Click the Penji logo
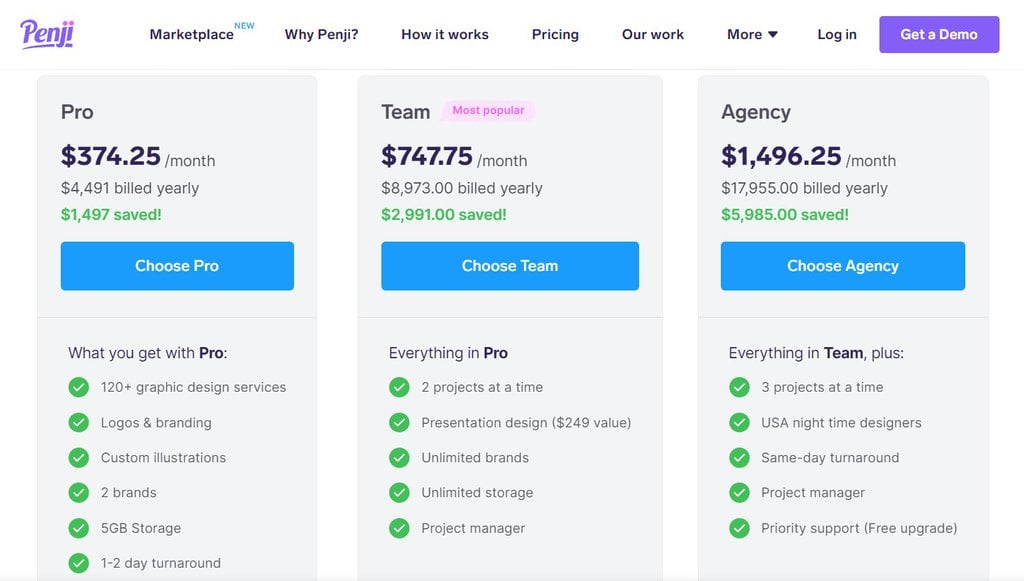Image resolution: width=1024 pixels, height=581 pixels. 47,34
